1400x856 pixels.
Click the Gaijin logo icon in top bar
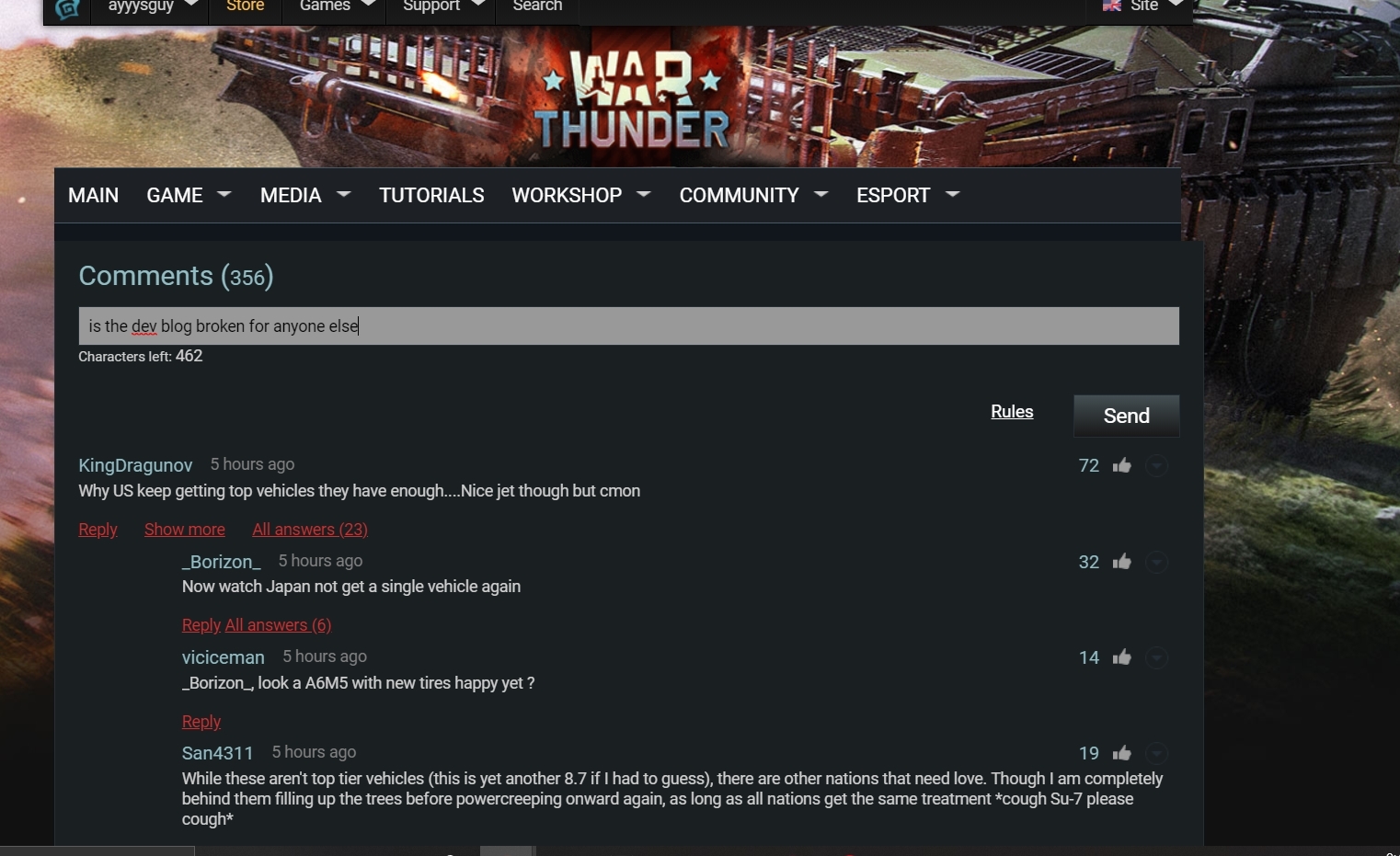[x=67, y=9]
